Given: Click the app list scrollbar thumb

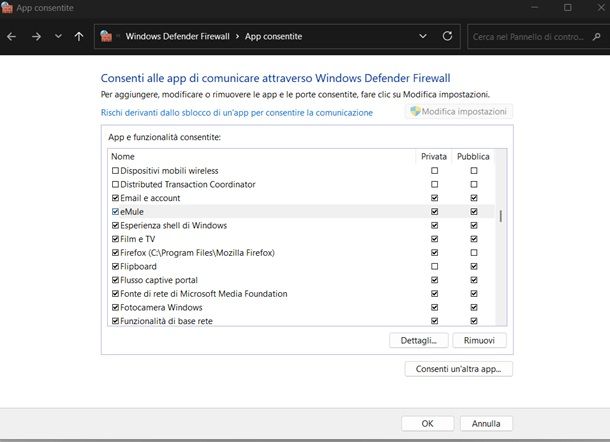Looking at the screenshot, I should click(x=501, y=216).
